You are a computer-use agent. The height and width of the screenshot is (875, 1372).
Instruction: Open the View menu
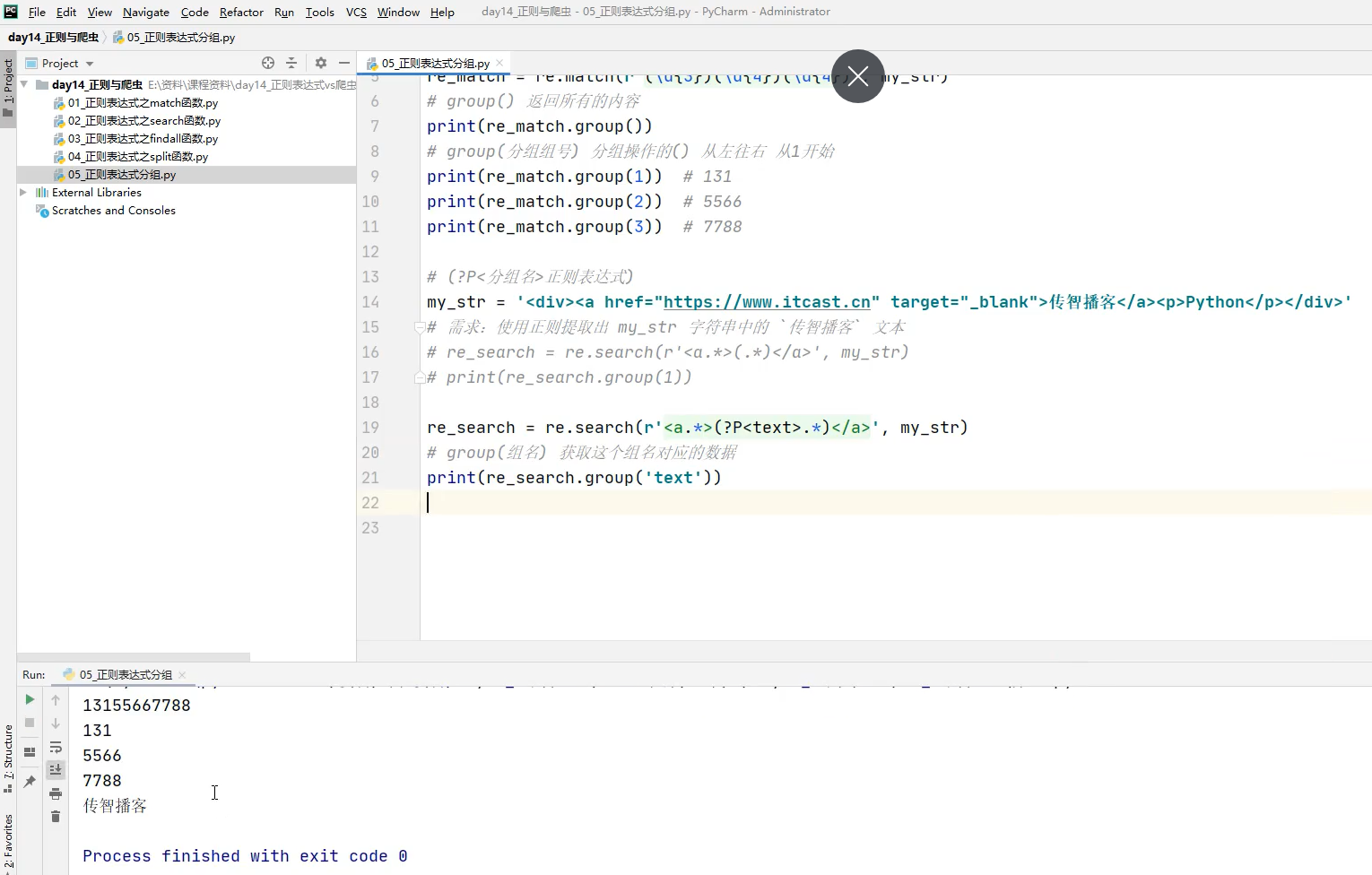(100, 12)
